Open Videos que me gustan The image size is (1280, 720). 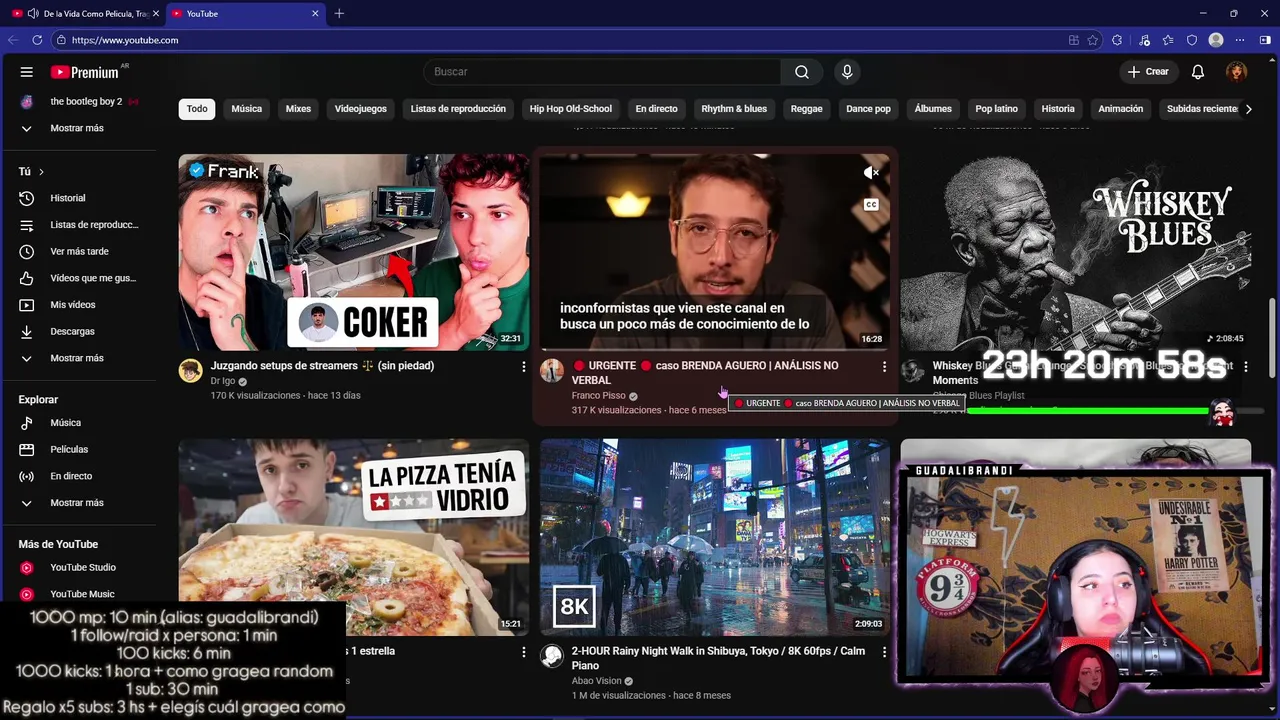78,278
